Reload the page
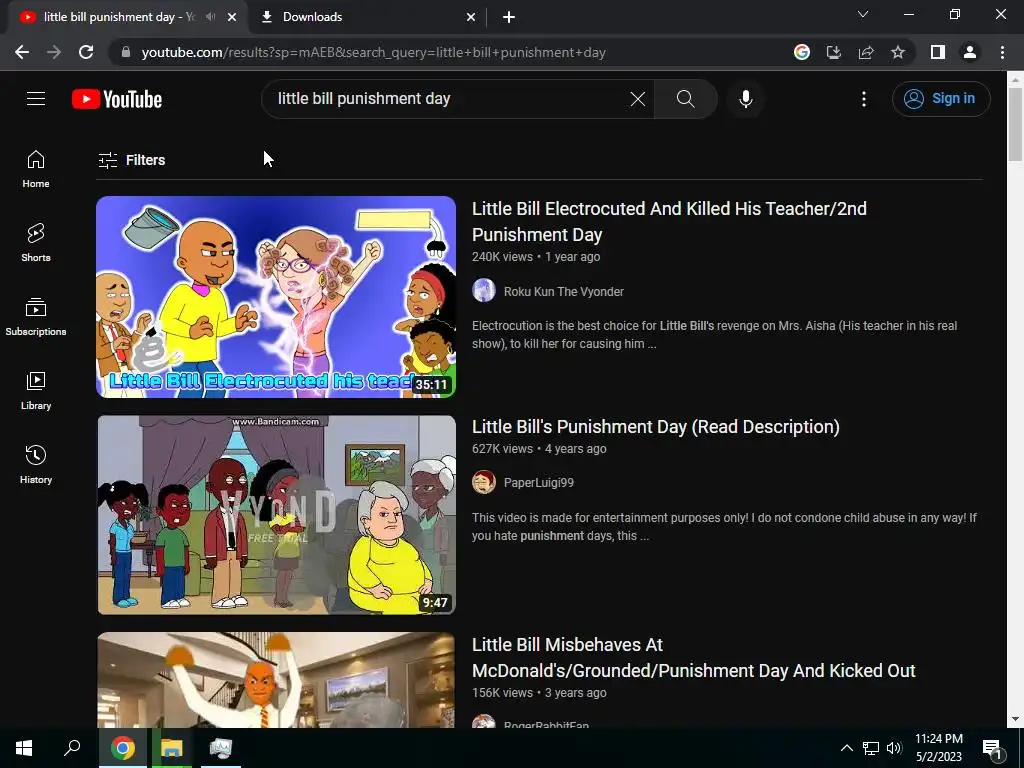The height and width of the screenshot is (768, 1024). pyautogui.click(x=86, y=52)
